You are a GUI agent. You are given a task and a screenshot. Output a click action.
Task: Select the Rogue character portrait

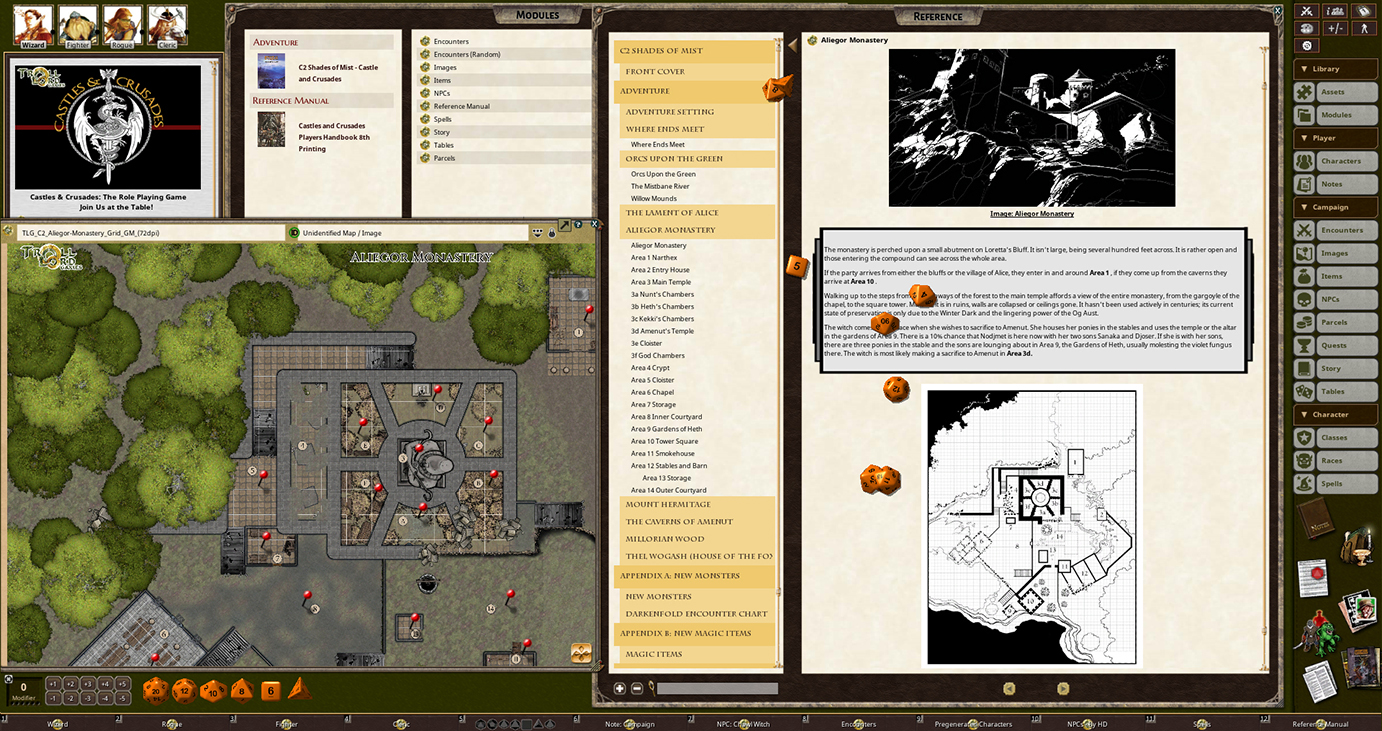tap(122, 25)
